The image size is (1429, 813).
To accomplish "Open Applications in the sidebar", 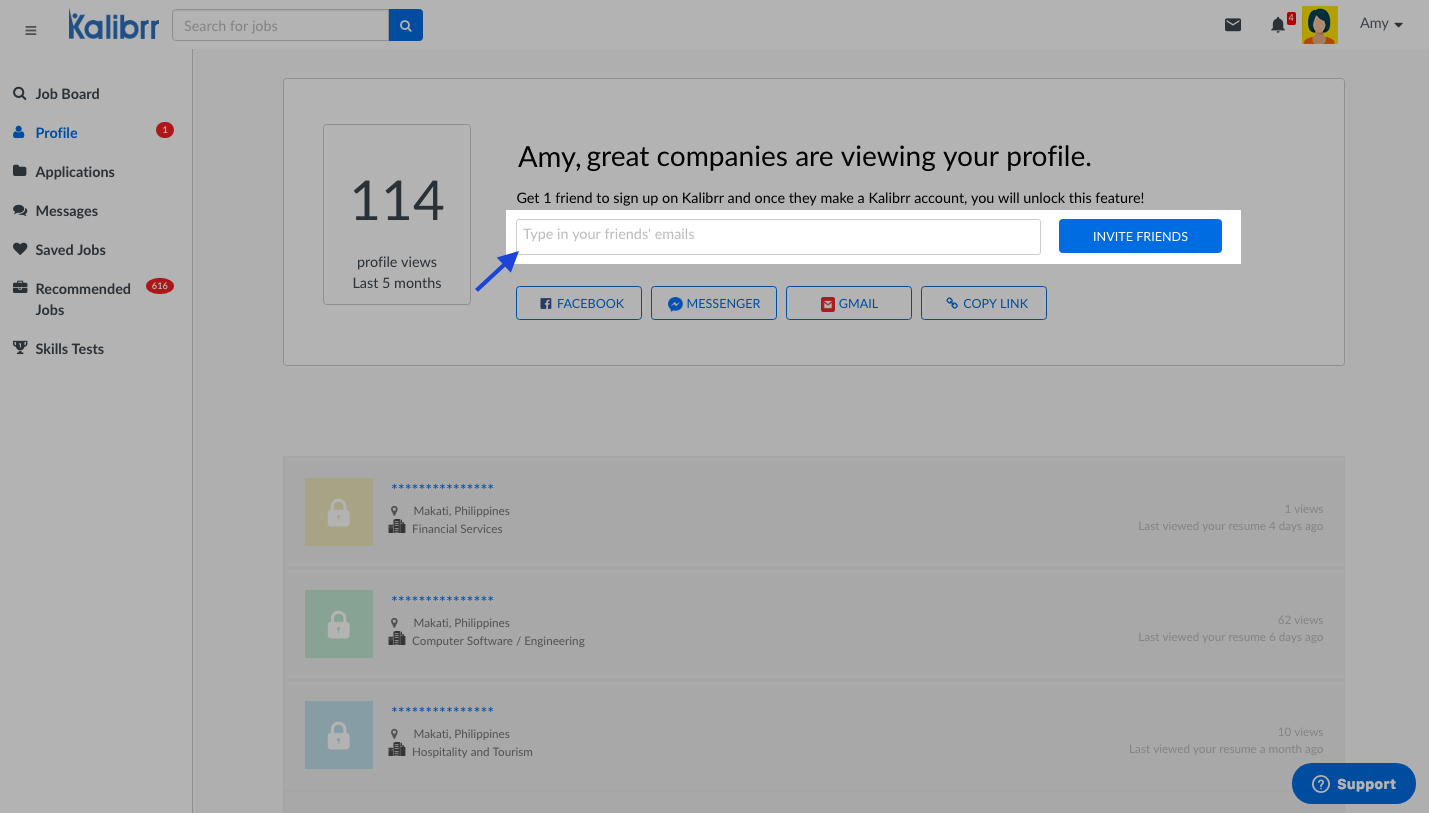I will (x=75, y=172).
